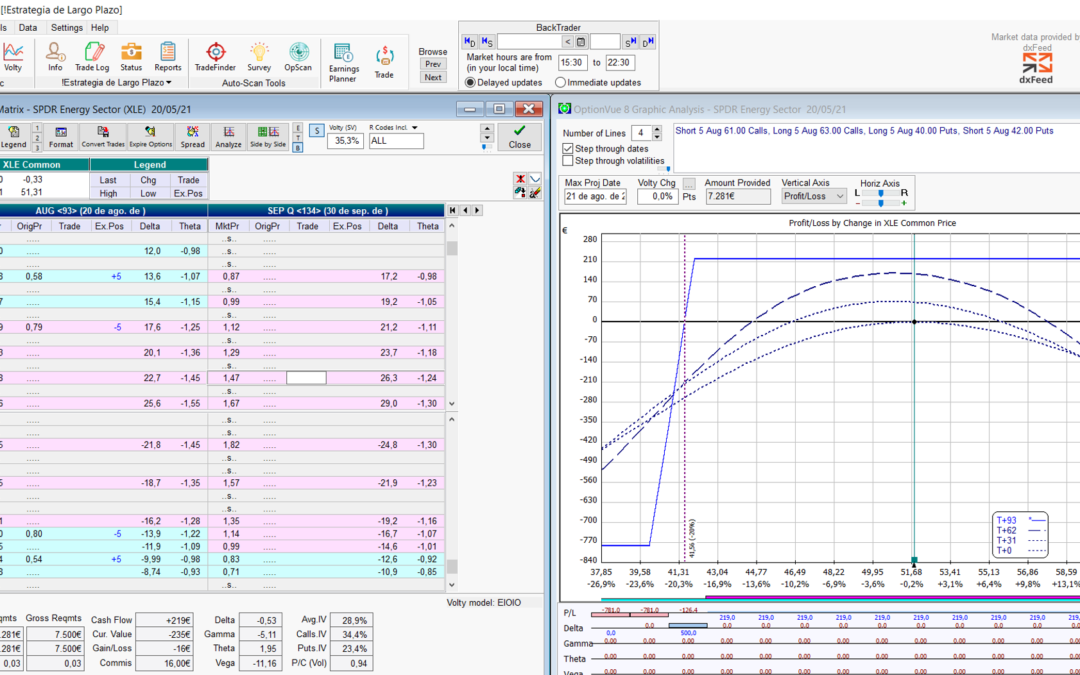Open the Status toolbox icon

pos(131,57)
